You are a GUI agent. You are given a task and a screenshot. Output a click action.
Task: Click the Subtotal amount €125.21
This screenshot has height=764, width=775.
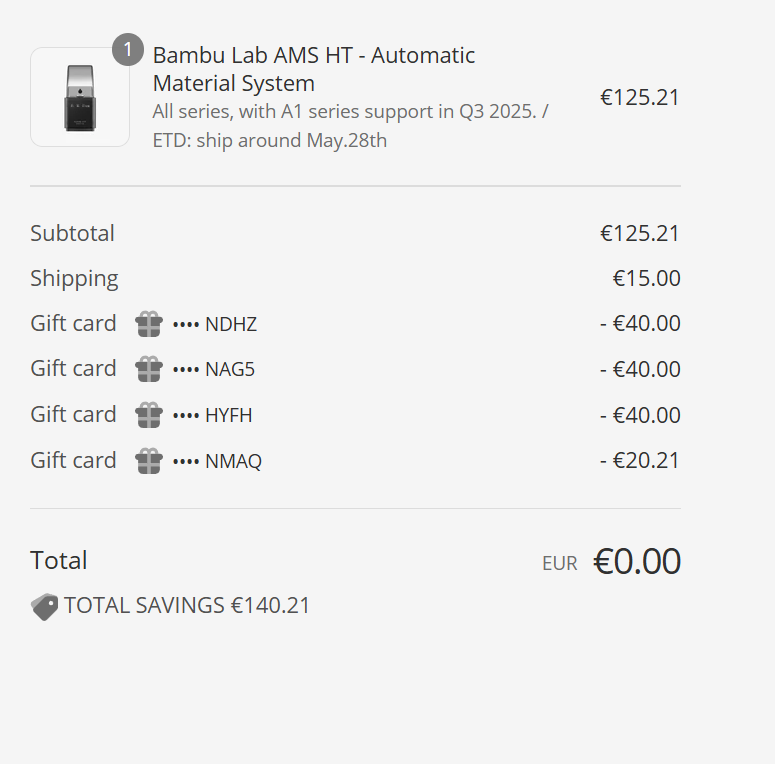[640, 233]
